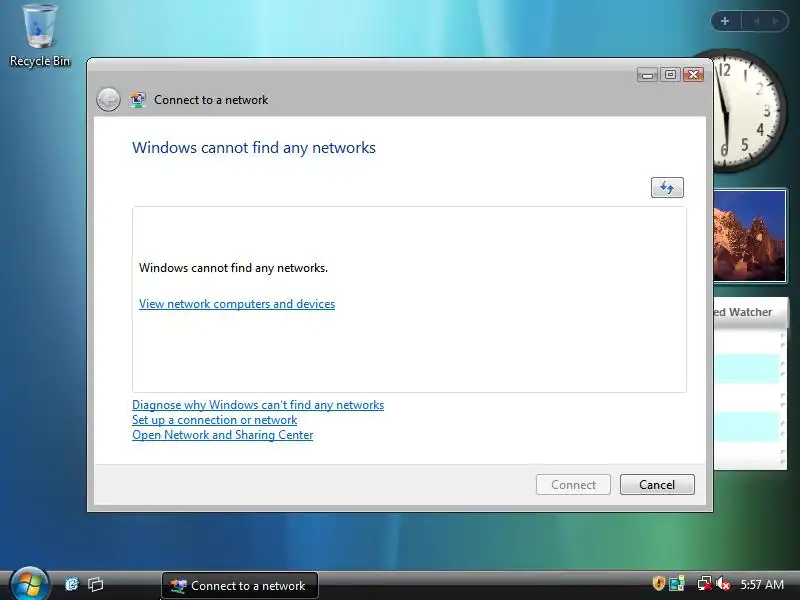Click the Feed Watcher gadget header

(x=750, y=312)
